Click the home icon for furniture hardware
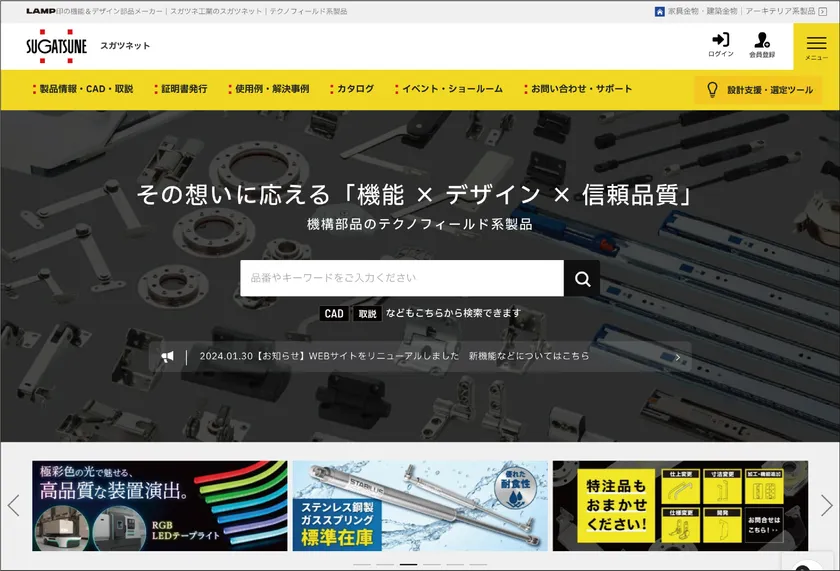This screenshot has width=840, height=571. [659, 11]
